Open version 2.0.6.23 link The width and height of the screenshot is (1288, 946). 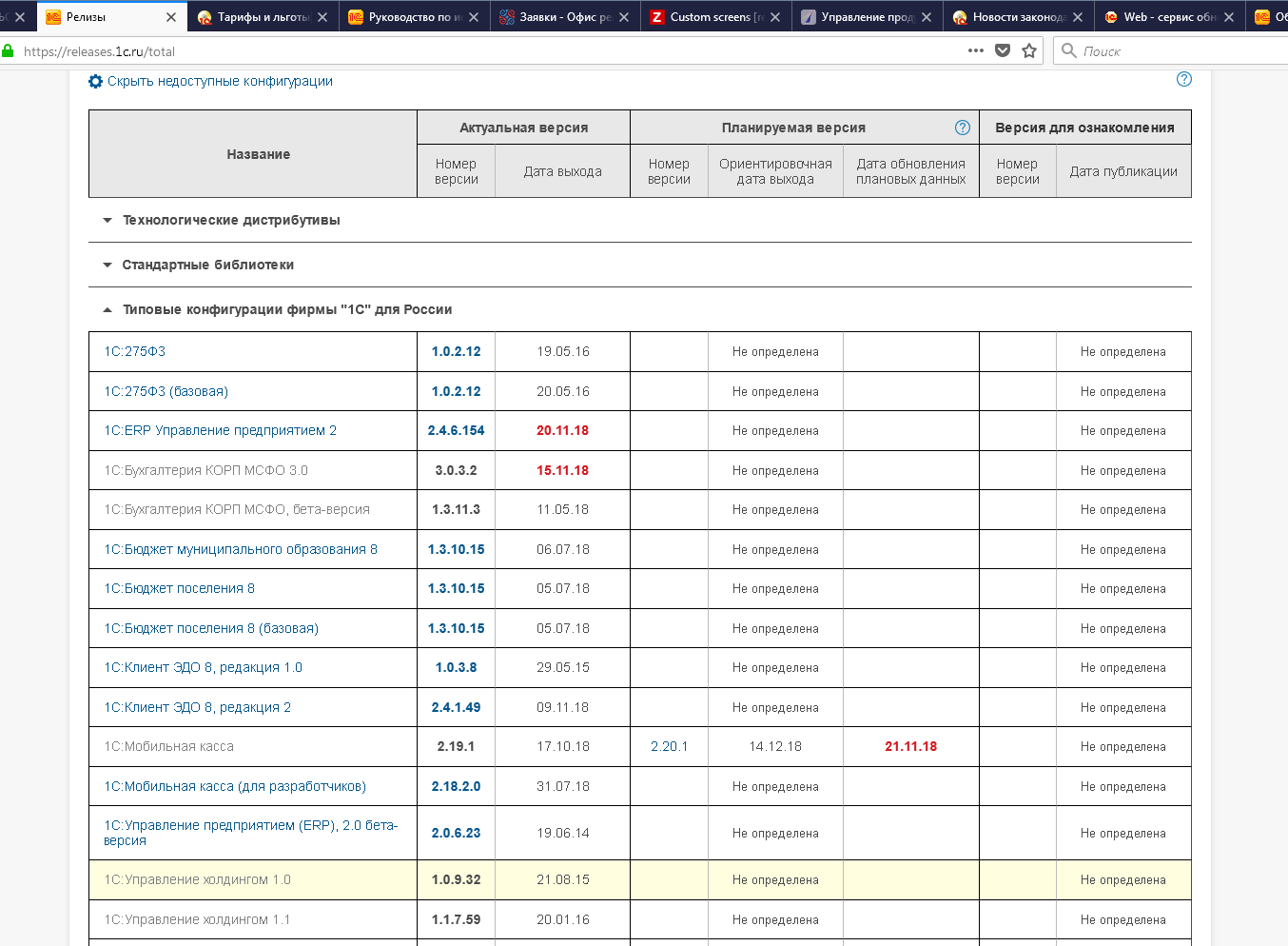coord(457,833)
